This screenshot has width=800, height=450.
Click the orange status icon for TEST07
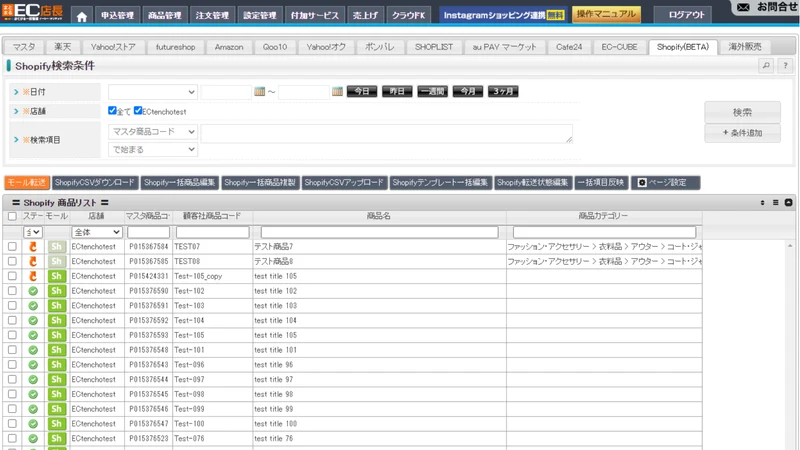pyautogui.click(x=33, y=246)
